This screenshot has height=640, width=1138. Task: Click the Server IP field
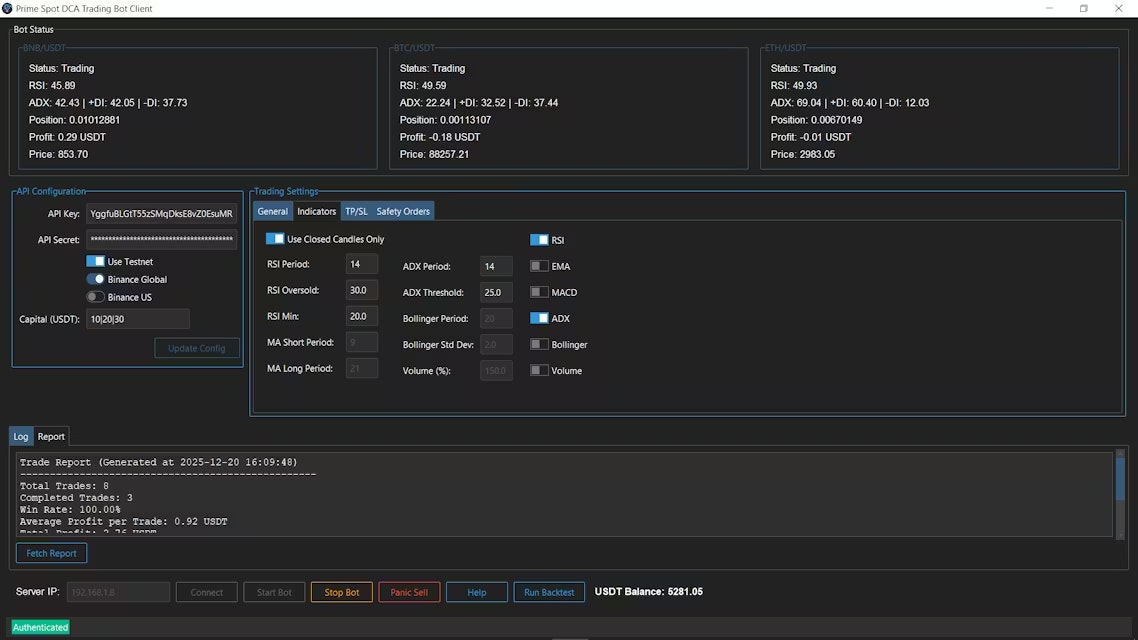pos(118,592)
